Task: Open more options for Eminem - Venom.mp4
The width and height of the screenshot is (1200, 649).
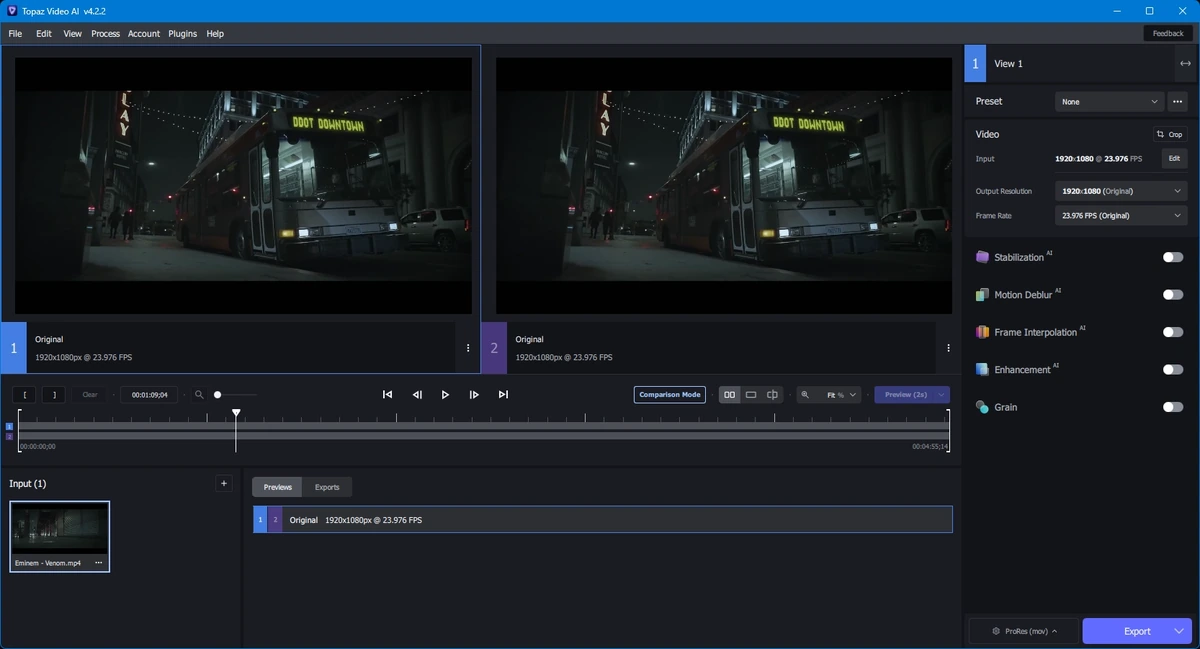Action: pyautogui.click(x=99, y=563)
